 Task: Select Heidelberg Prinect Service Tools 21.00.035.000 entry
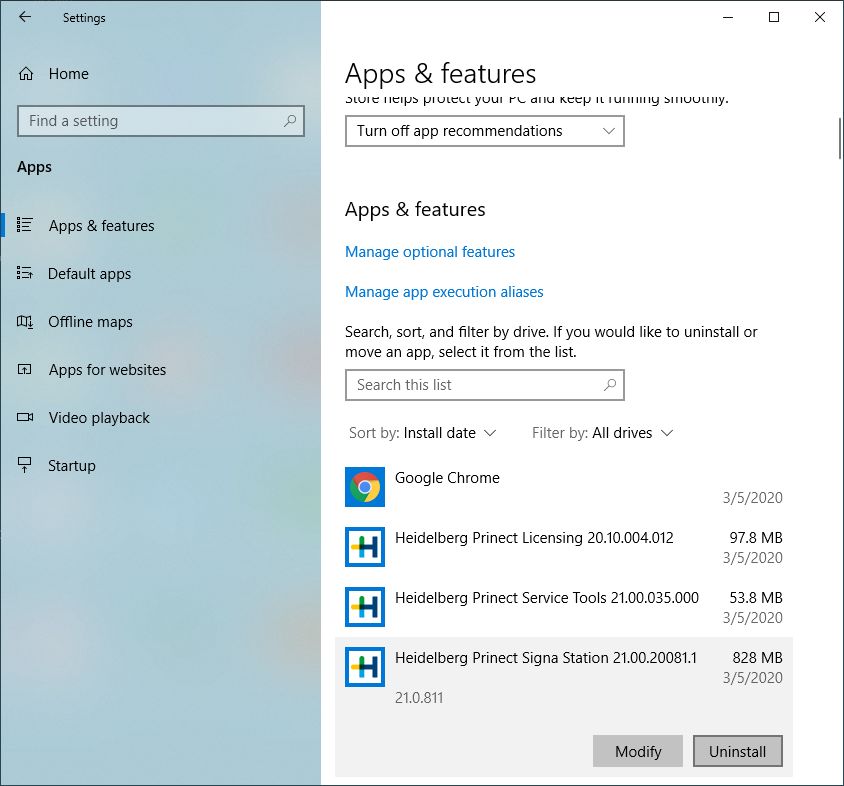point(564,607)
